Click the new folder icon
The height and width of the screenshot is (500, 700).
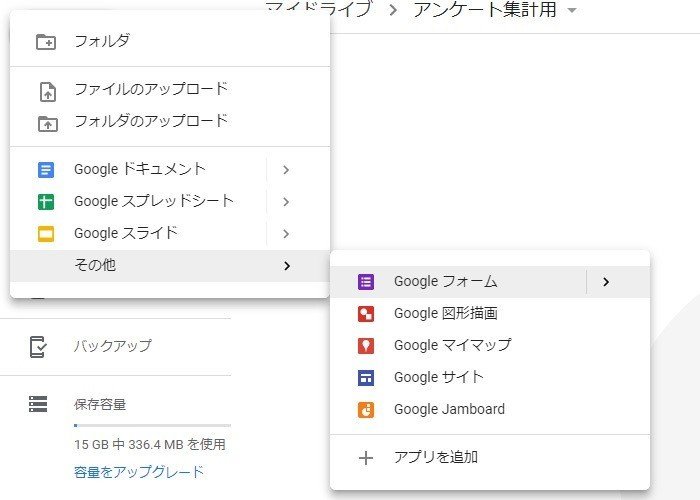tap(46, 42)
